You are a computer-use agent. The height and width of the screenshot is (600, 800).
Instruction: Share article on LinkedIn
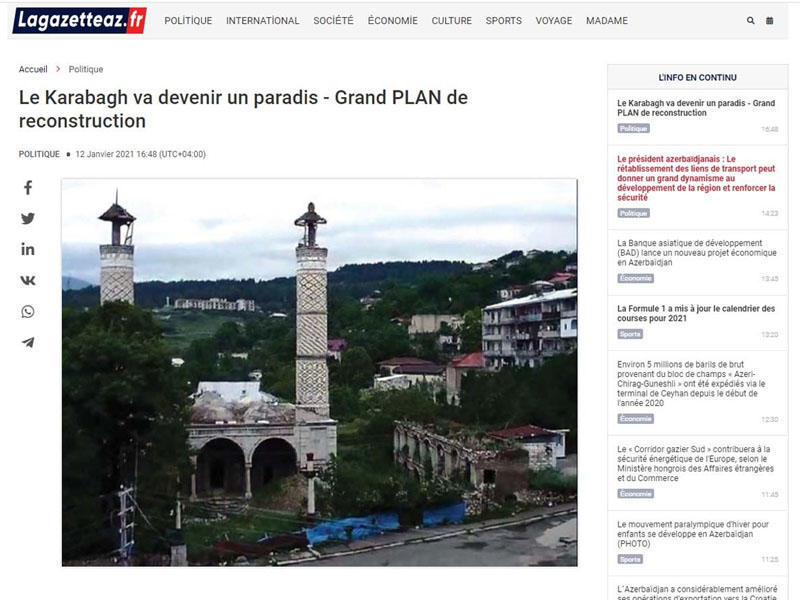pyautogui.click(x=28, y=249)
